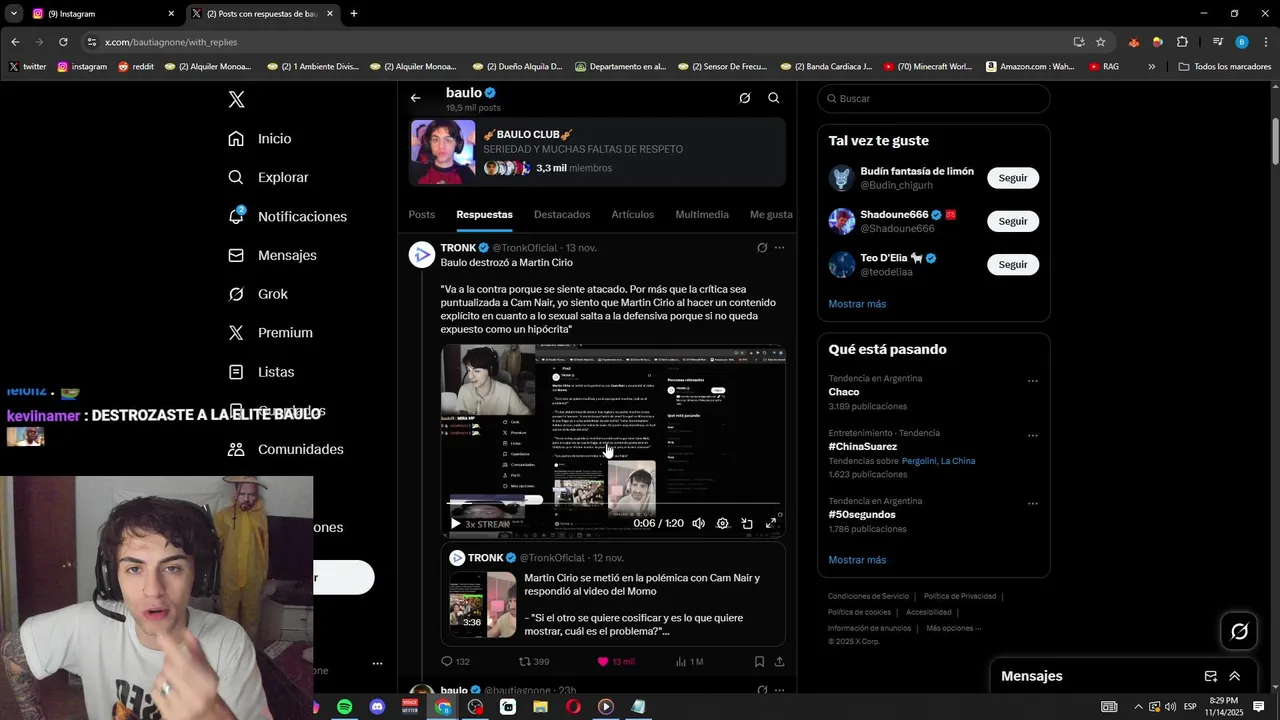
Task: Open Notificaciones in the sidebar
Action: click(287, 216)
